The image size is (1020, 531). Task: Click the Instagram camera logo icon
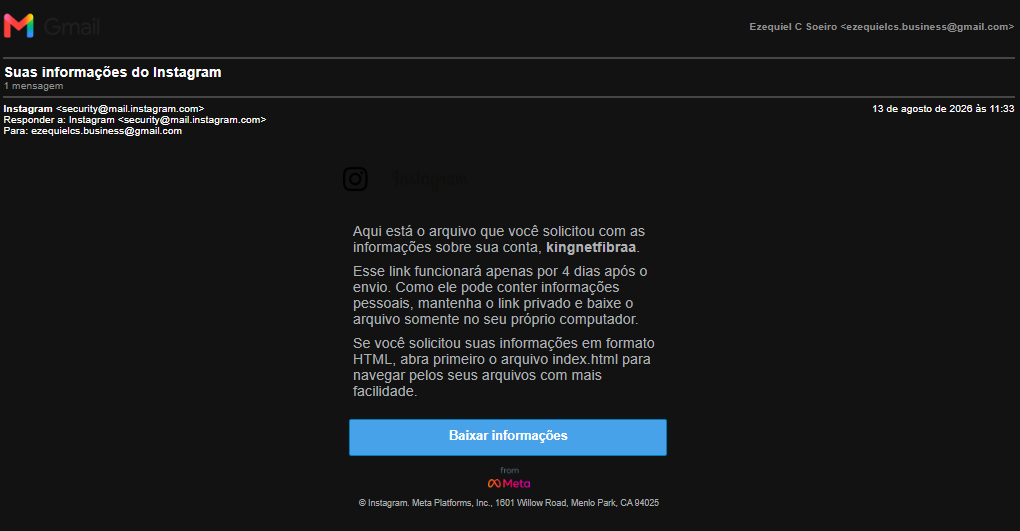pyautogui.click(x=355, y=178)
